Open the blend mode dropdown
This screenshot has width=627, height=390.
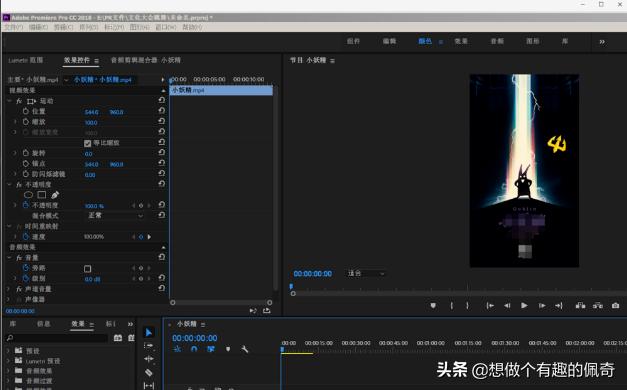tap(116, 216)
